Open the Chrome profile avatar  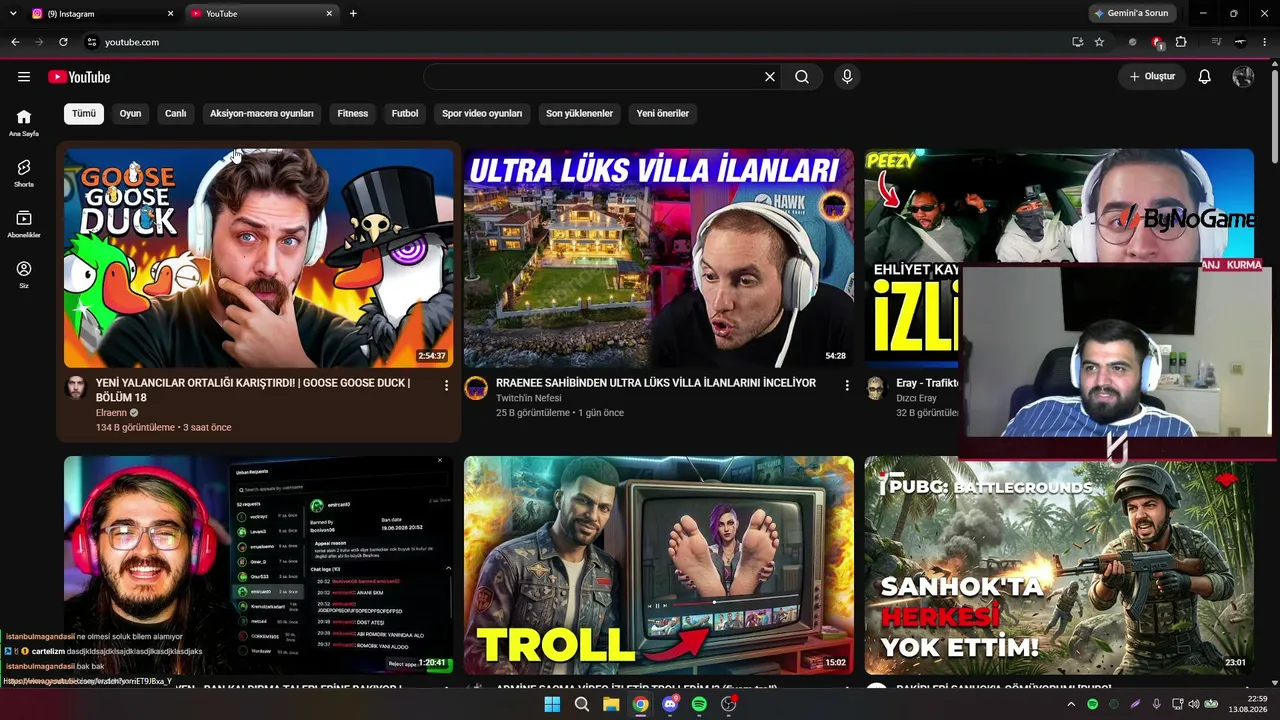1240,42
